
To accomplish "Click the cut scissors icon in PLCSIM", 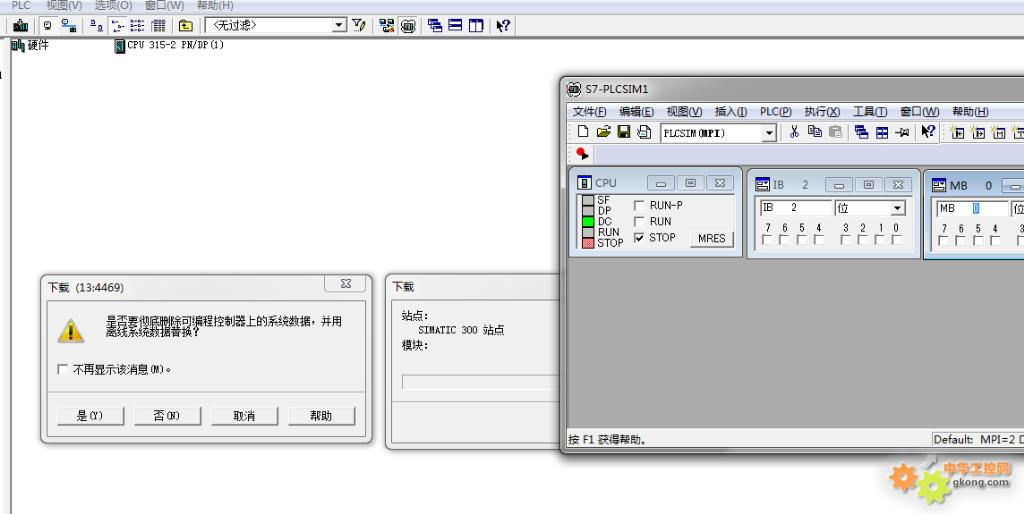I will [794, 132].
